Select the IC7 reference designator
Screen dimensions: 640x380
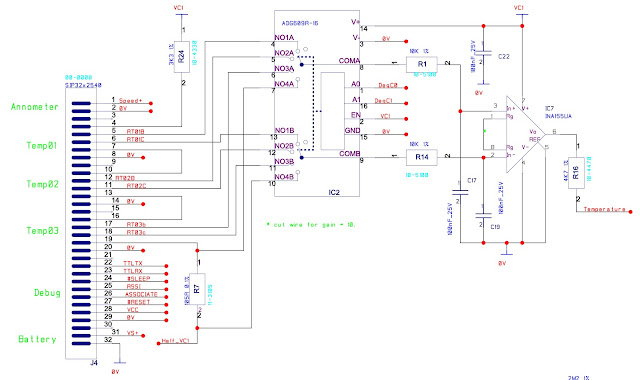click(550, 109)
